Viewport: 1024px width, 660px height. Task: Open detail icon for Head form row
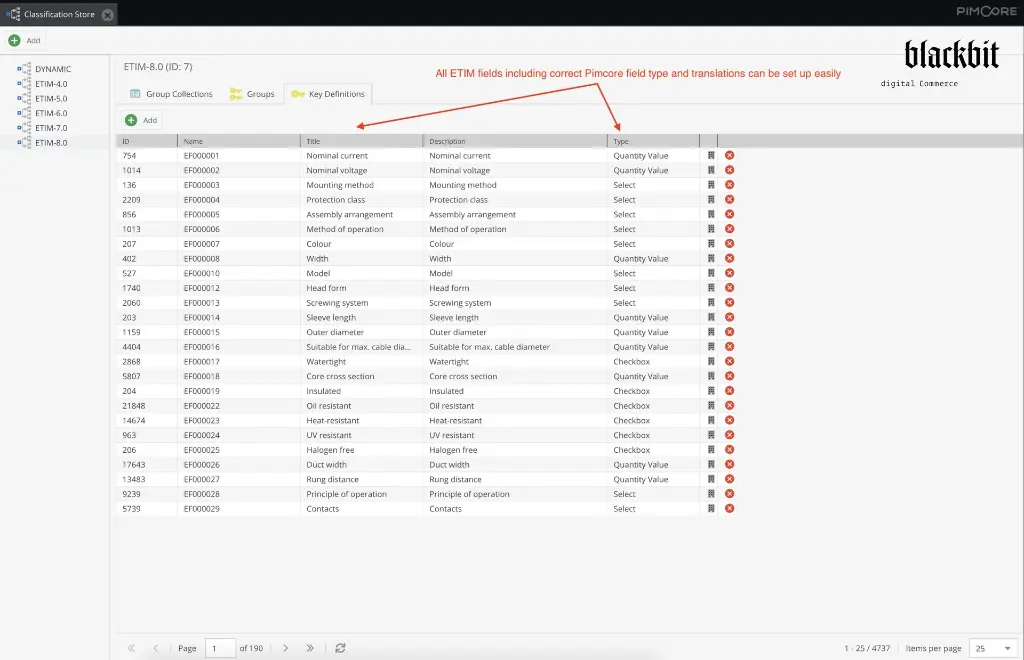pyautogui.click(x=711, y=288)
